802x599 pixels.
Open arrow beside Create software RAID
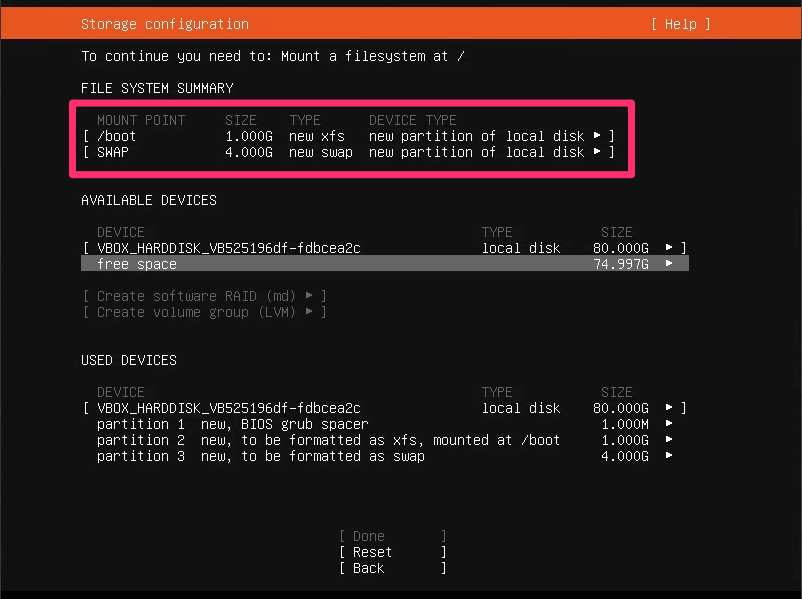309,296
